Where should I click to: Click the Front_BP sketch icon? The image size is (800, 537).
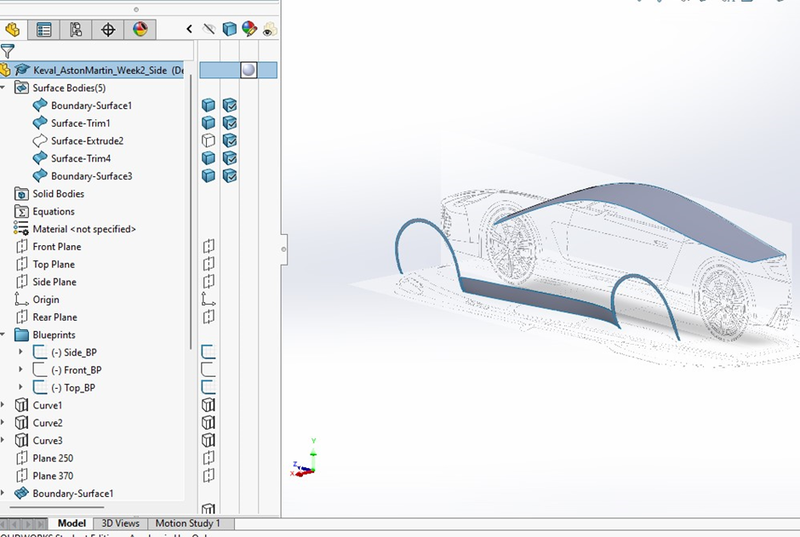[x=40, y=370]
